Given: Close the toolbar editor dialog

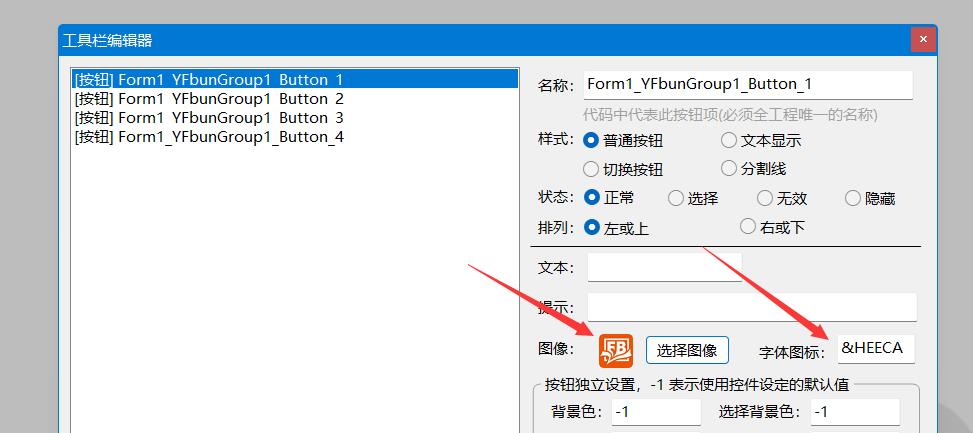Looking at the screenshot, I should [923, 39].
